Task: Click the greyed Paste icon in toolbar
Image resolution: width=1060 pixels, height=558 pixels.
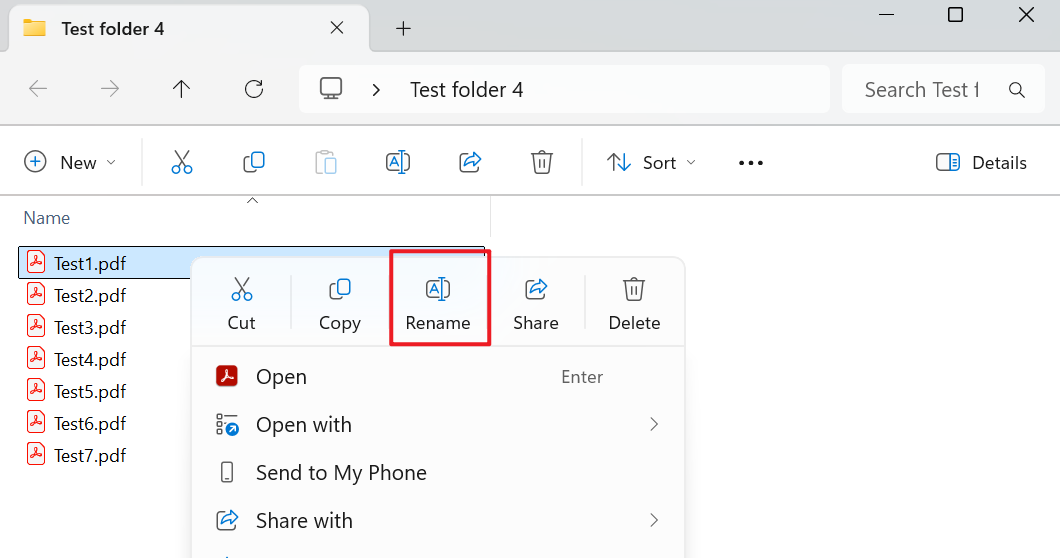Action: point(326,162)
